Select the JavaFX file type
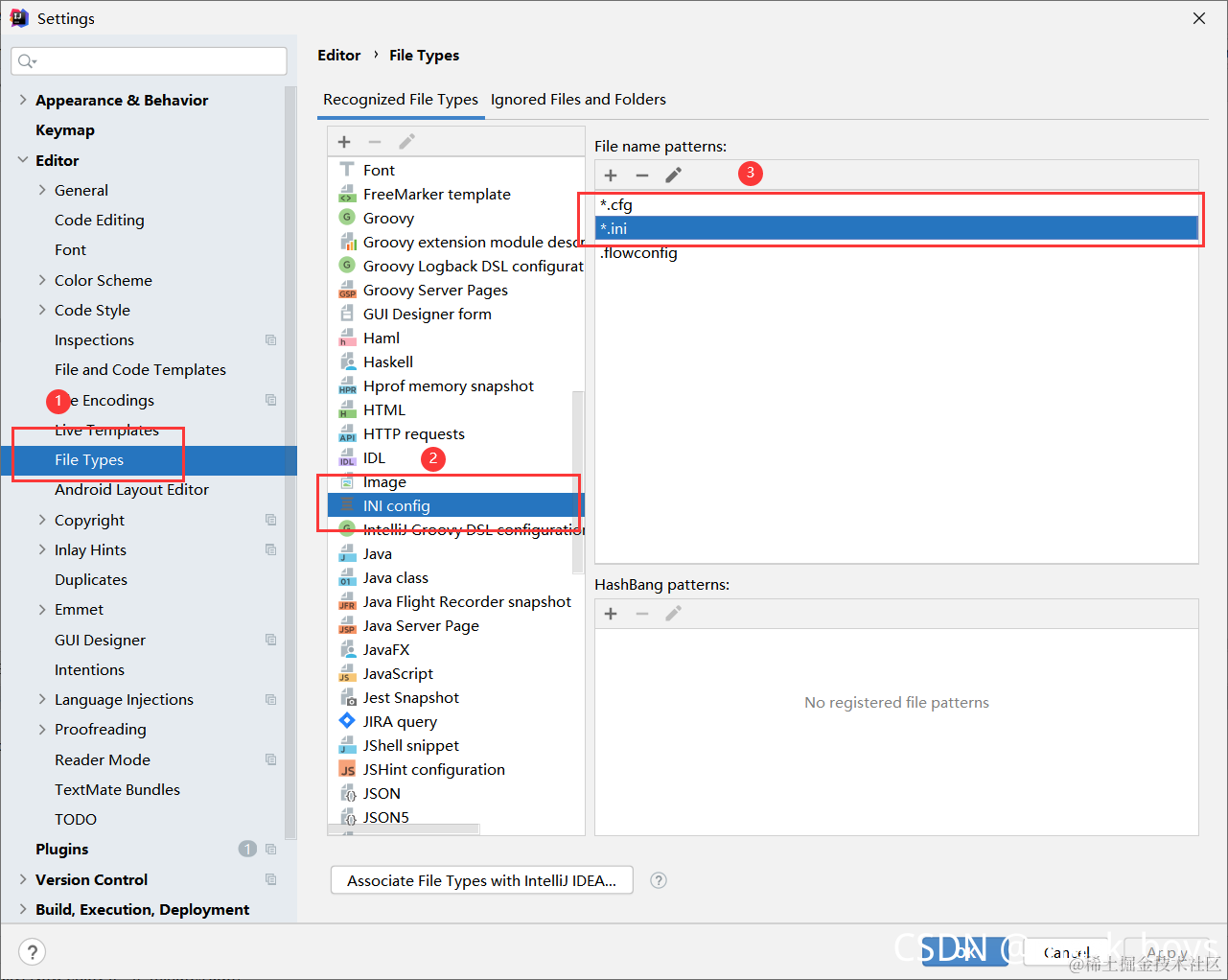The image size is (1228, 980). [x=456, y=649]
